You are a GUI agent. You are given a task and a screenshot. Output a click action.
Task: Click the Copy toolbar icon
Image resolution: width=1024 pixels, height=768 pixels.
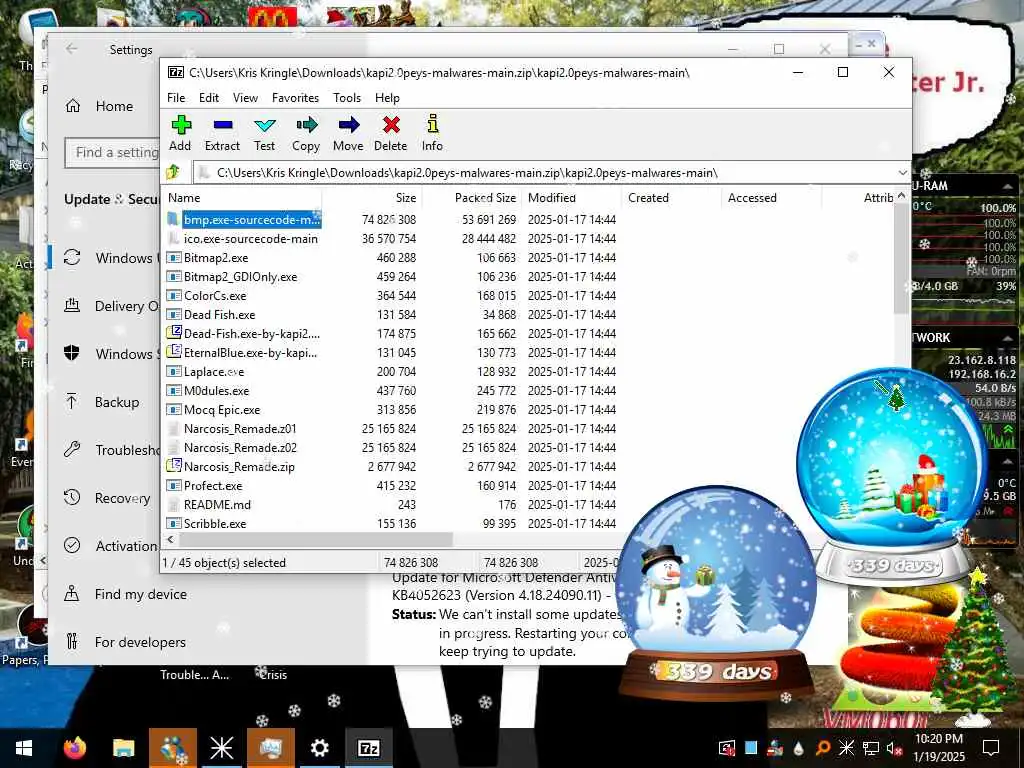[x=306, y=133]
